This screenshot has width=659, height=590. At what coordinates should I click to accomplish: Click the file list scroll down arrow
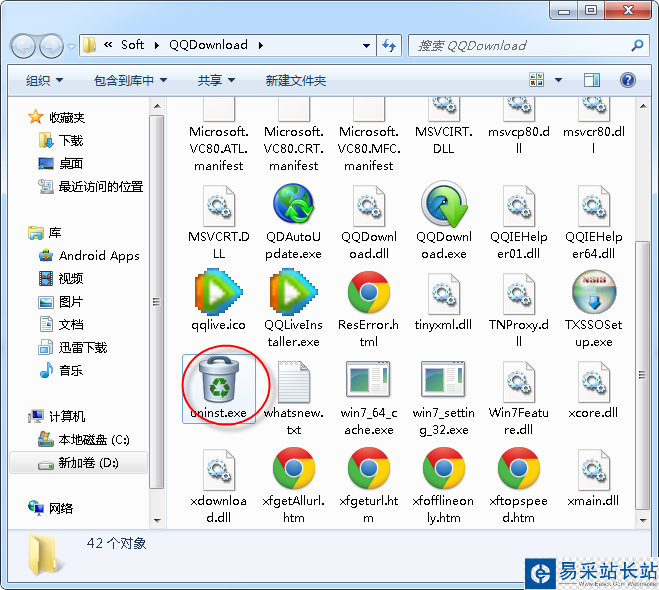pyautogui.click(x=643, y=520)
